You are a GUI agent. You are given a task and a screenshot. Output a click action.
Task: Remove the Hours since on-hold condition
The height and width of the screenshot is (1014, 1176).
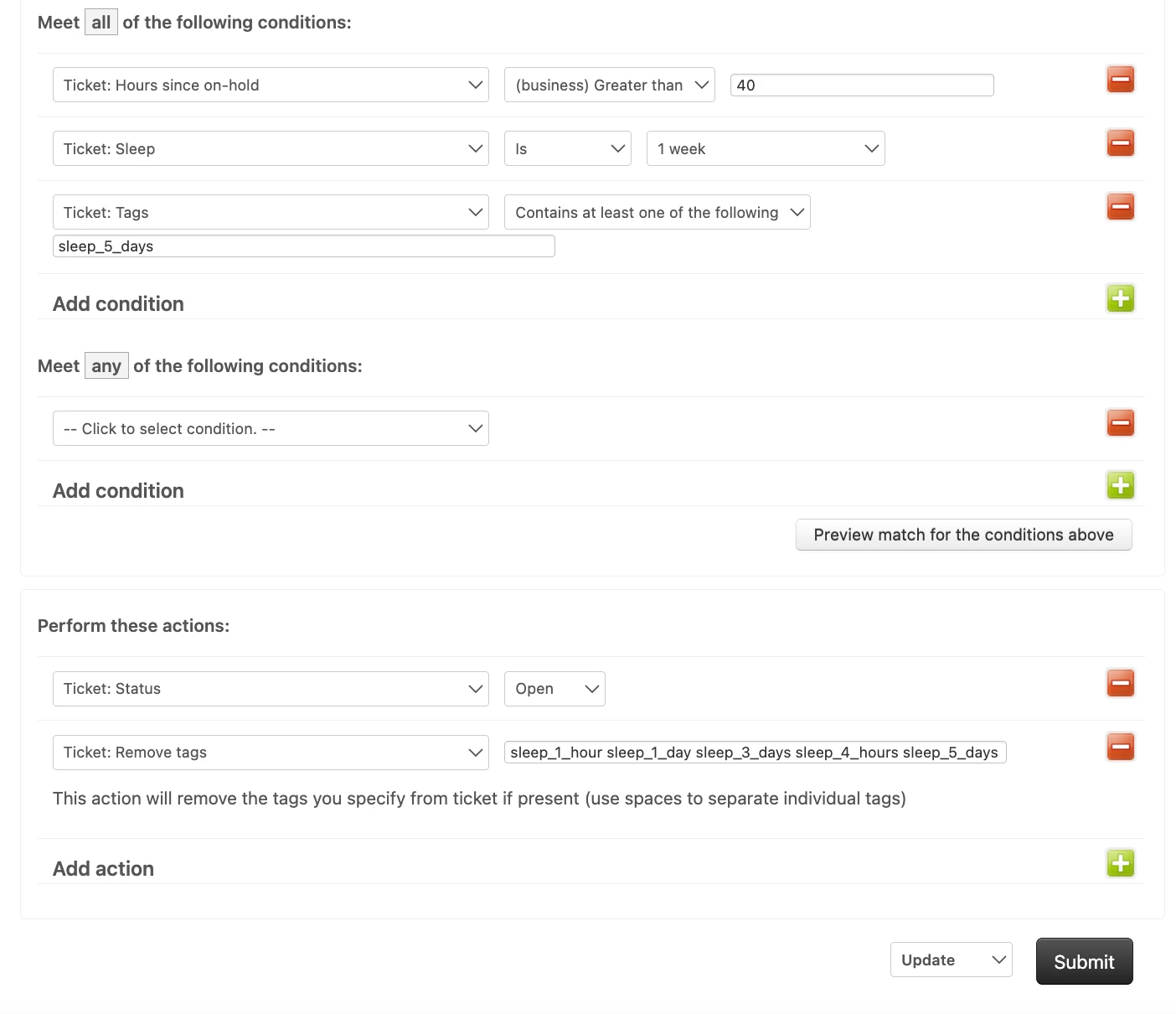(x=1120, y=80)
